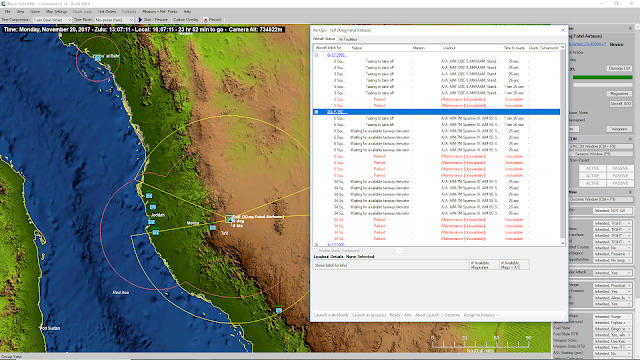This screenshot has width=640, height=360.
Task: Collapse the highlighted F-15C group row
Action: tap(316, 112)
